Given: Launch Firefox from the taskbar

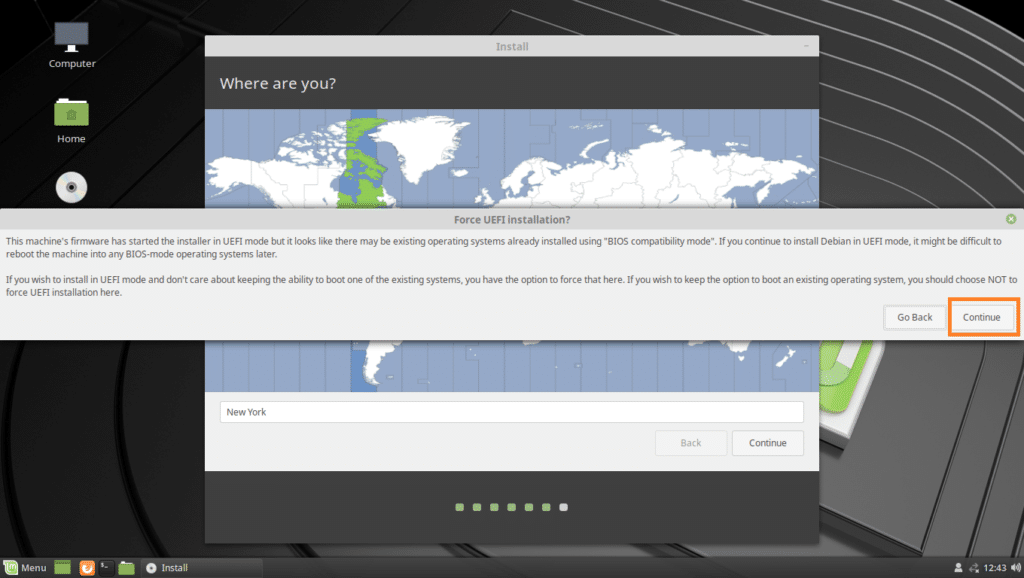Looking at the screenshot, I should coord(87,567).
